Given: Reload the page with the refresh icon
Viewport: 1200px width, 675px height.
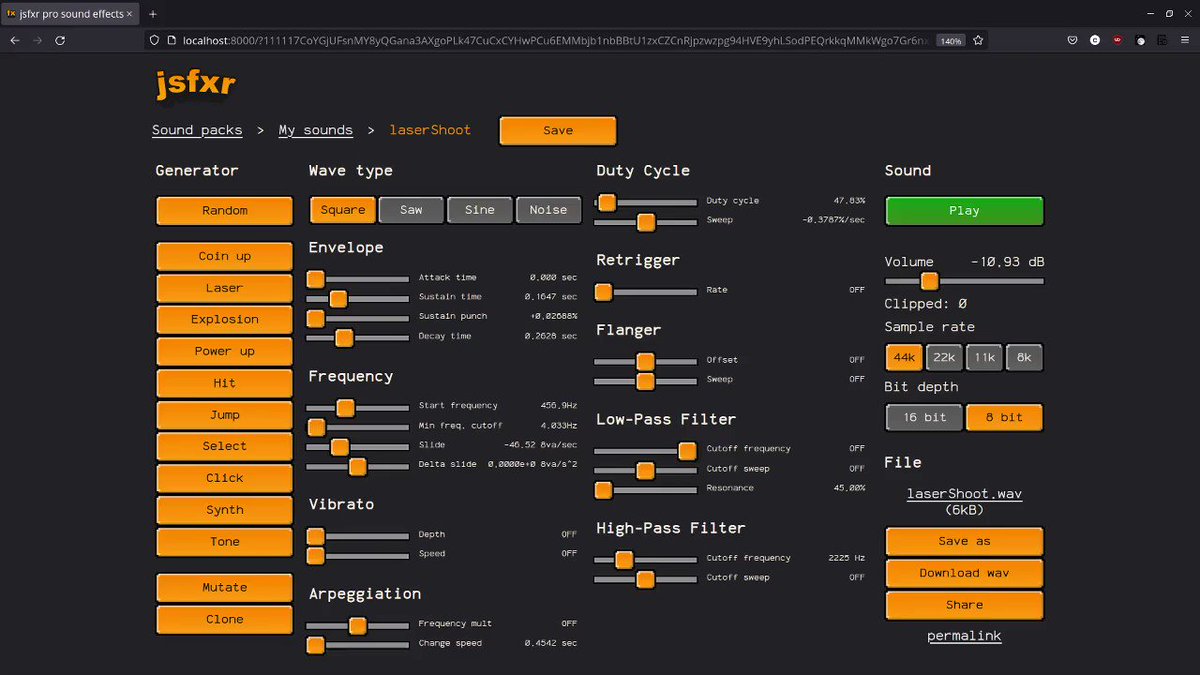Looking at the screenshot, I should point(60,40).
